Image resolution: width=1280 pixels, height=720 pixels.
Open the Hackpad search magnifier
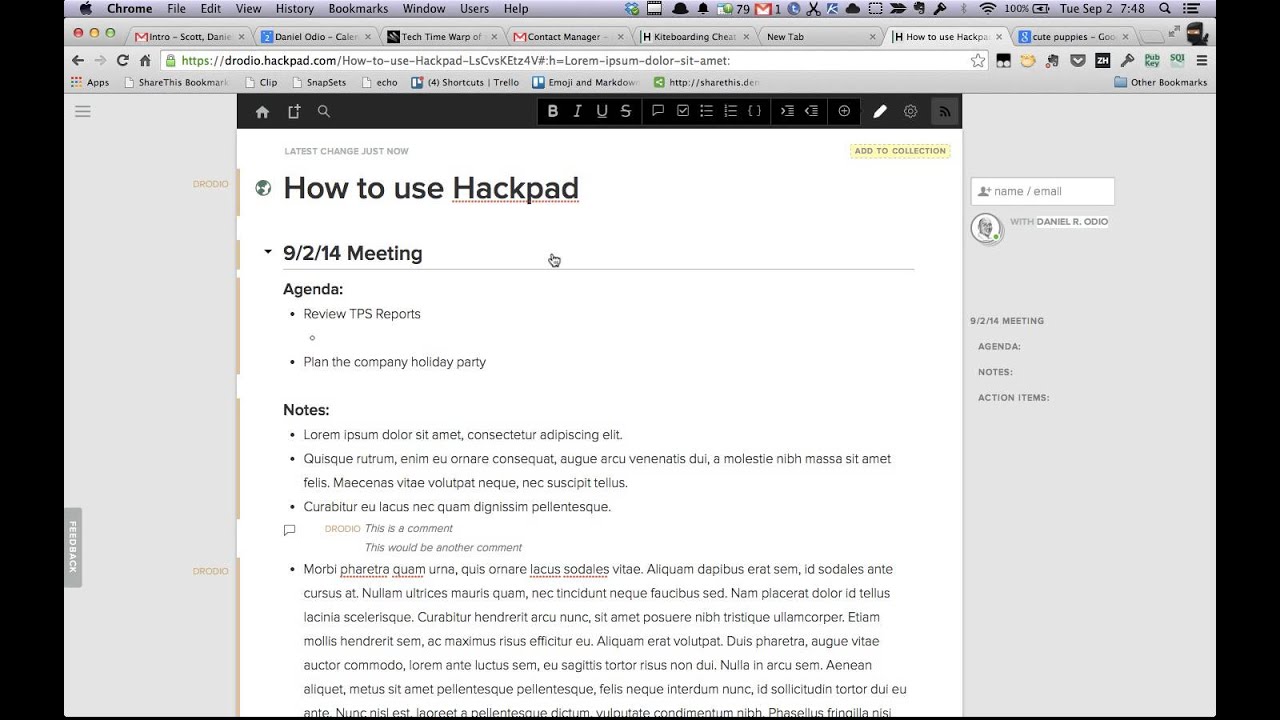(324, 111)
